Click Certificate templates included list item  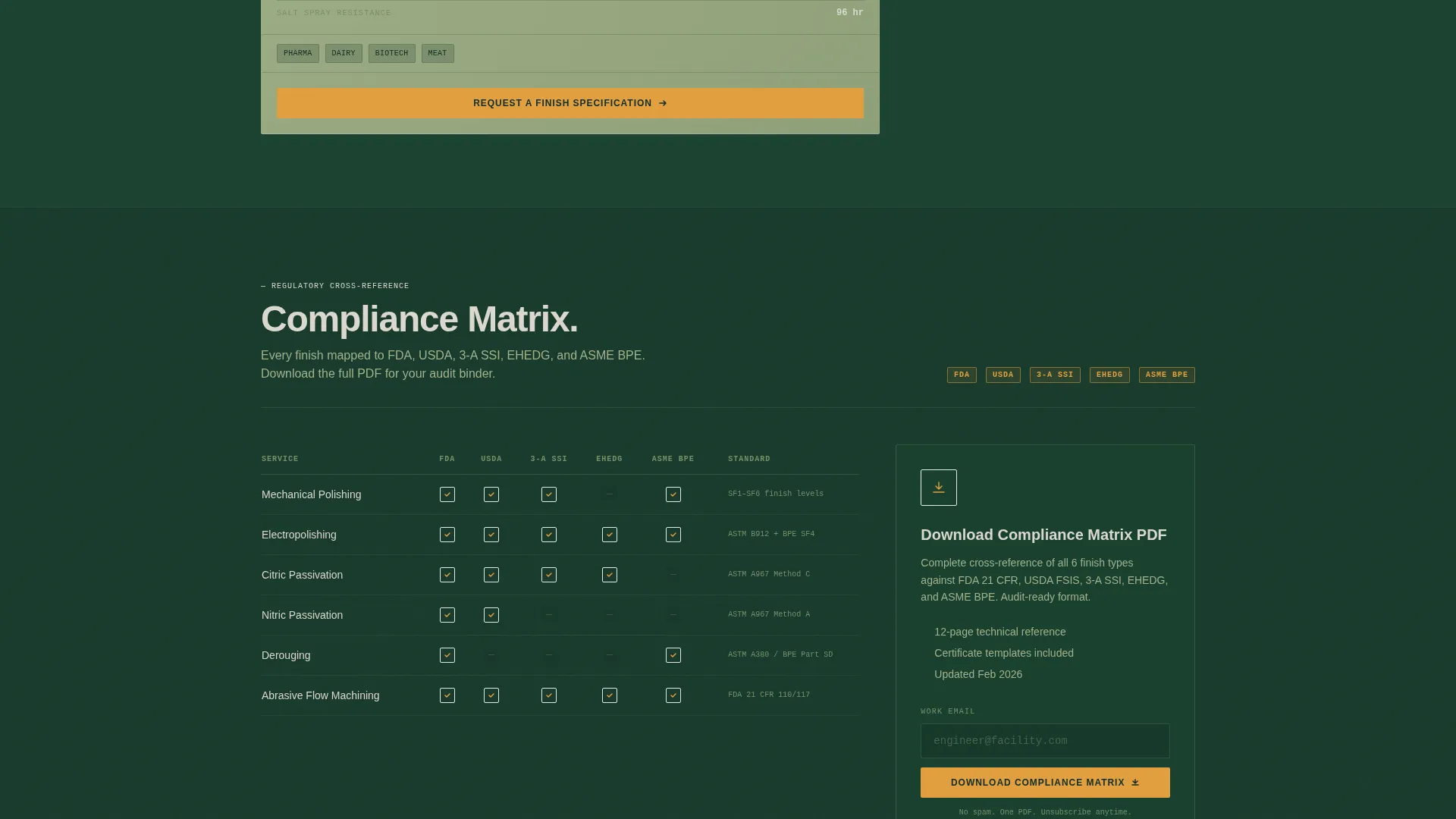click(x=1003, y=653)
